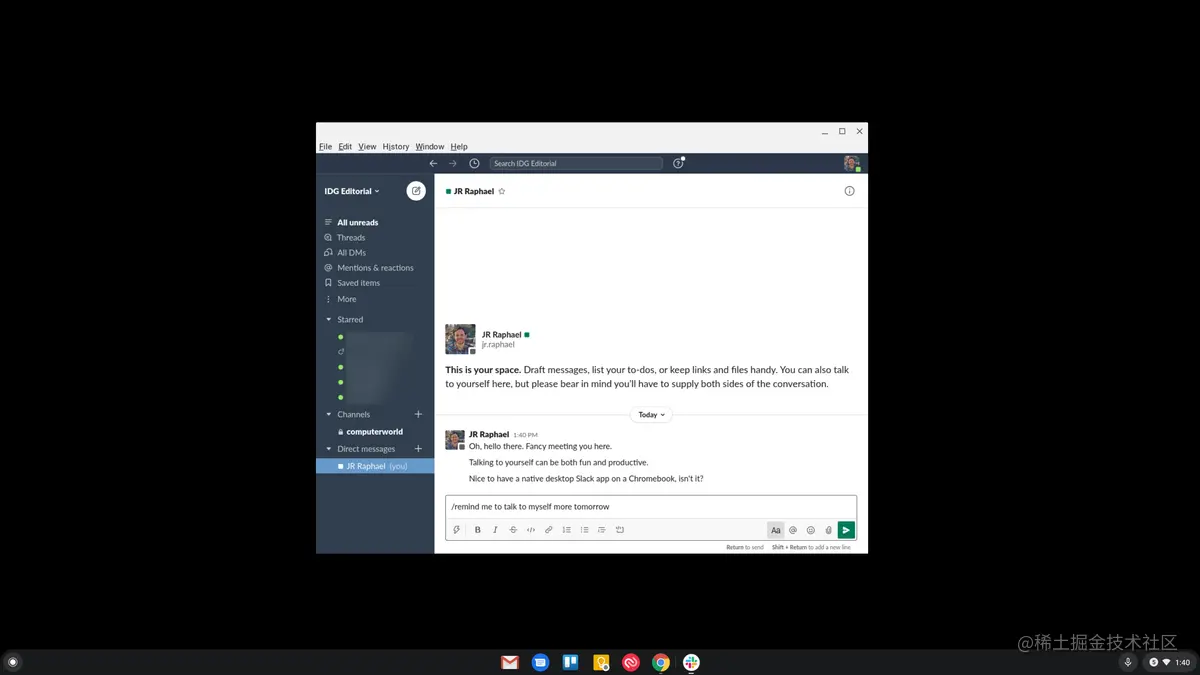1200x675 pixels.
Task: Collapse the Channels section
Action: pos(329,414)
